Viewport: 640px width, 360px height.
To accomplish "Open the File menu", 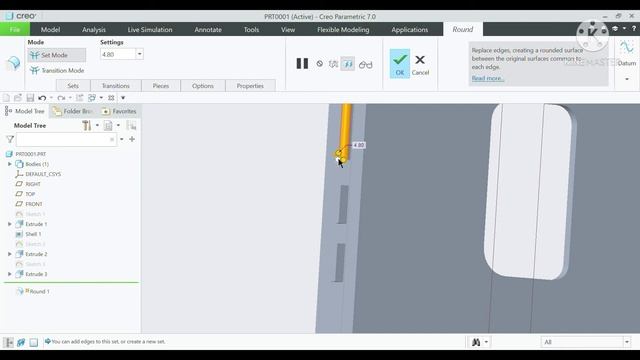I will (x=15, y=29).
